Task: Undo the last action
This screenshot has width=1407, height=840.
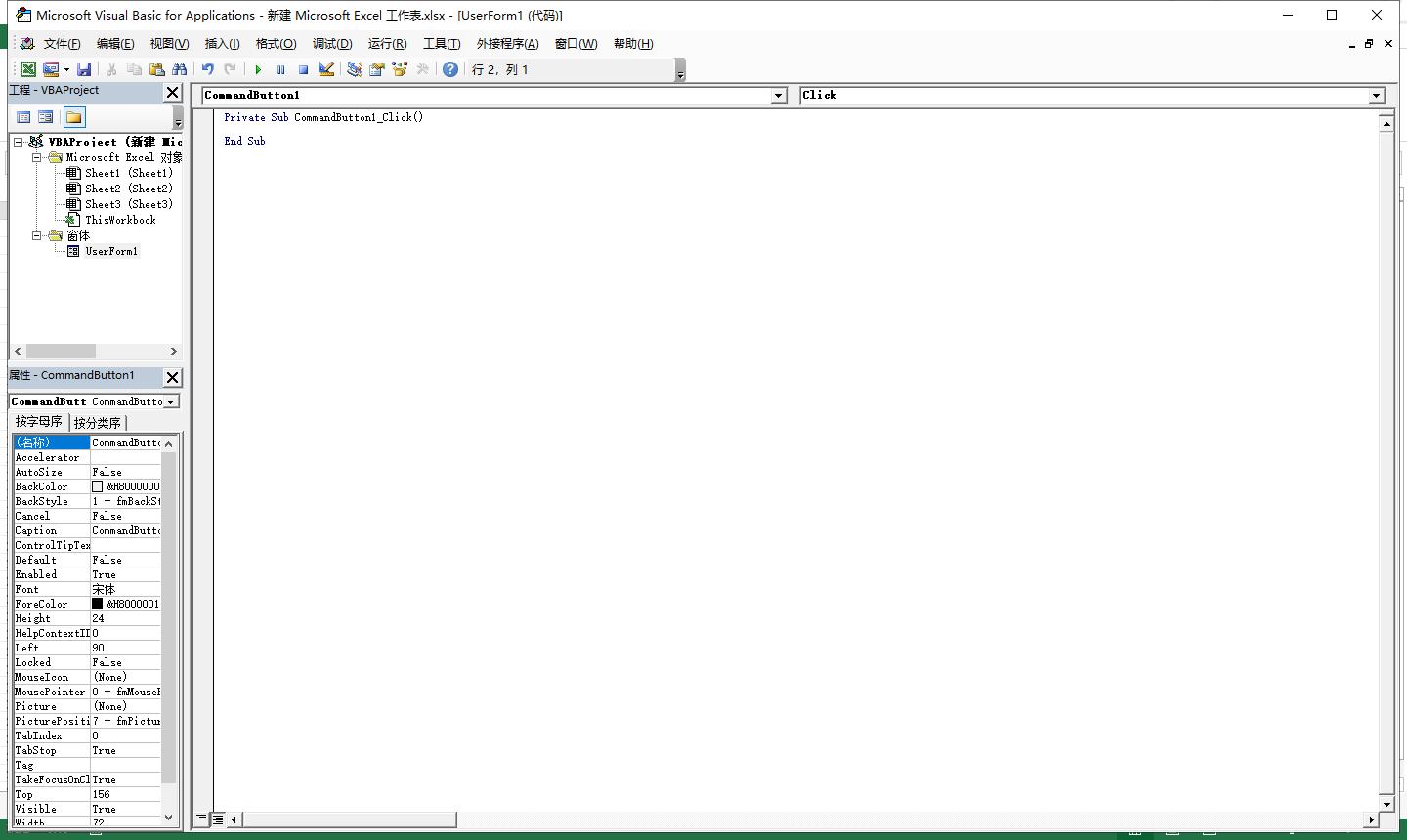Action: pyautogui.click(x=207, y=69)
